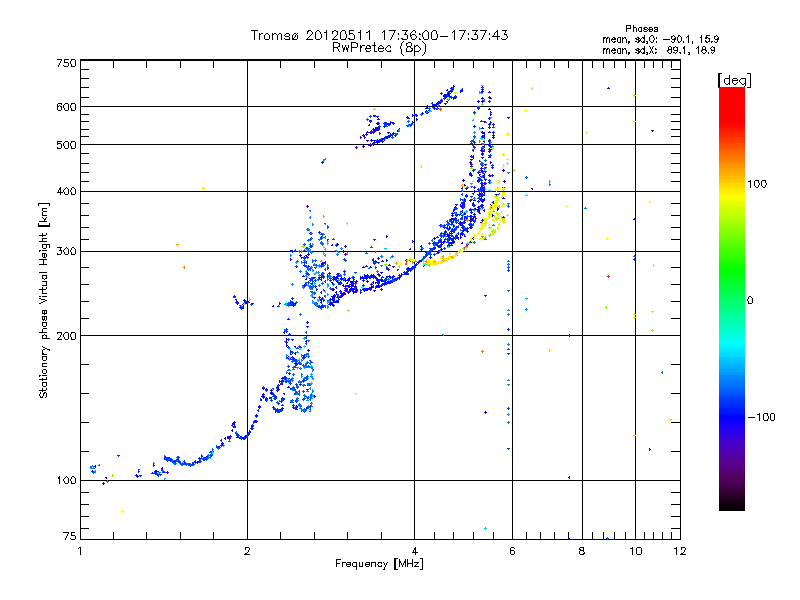The width and height of the screenshot is (800, 600).
Task: Click x-axis tick label '1'
Action: [80, 551]
